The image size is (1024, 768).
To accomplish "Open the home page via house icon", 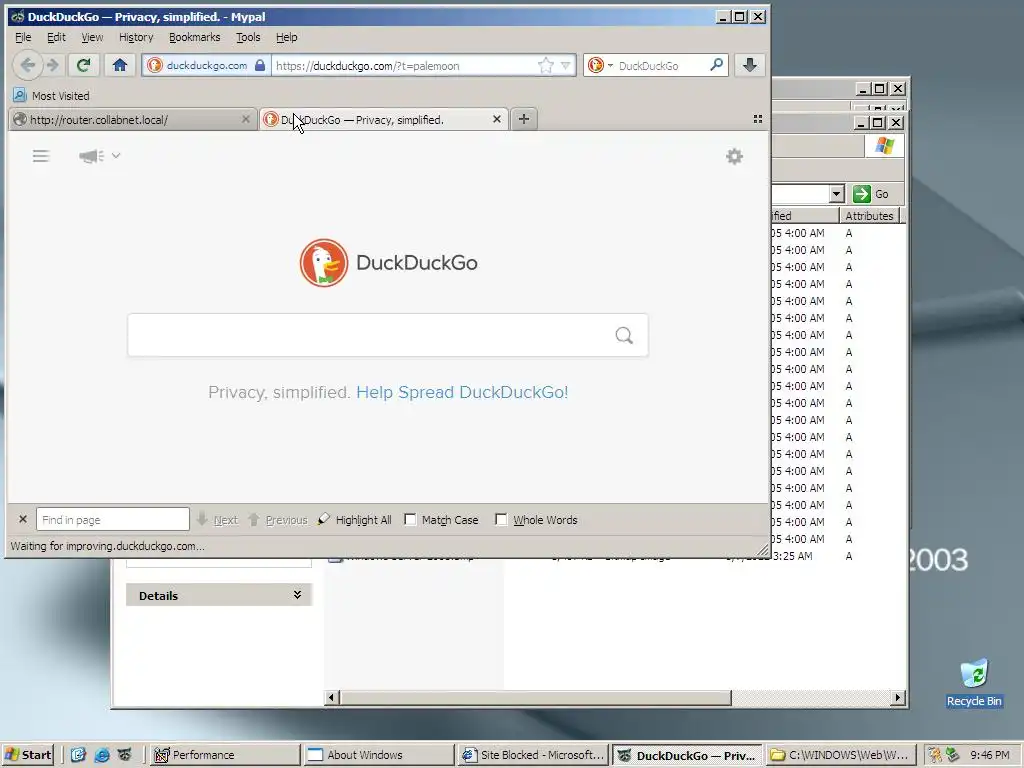I will pos(120,65).
